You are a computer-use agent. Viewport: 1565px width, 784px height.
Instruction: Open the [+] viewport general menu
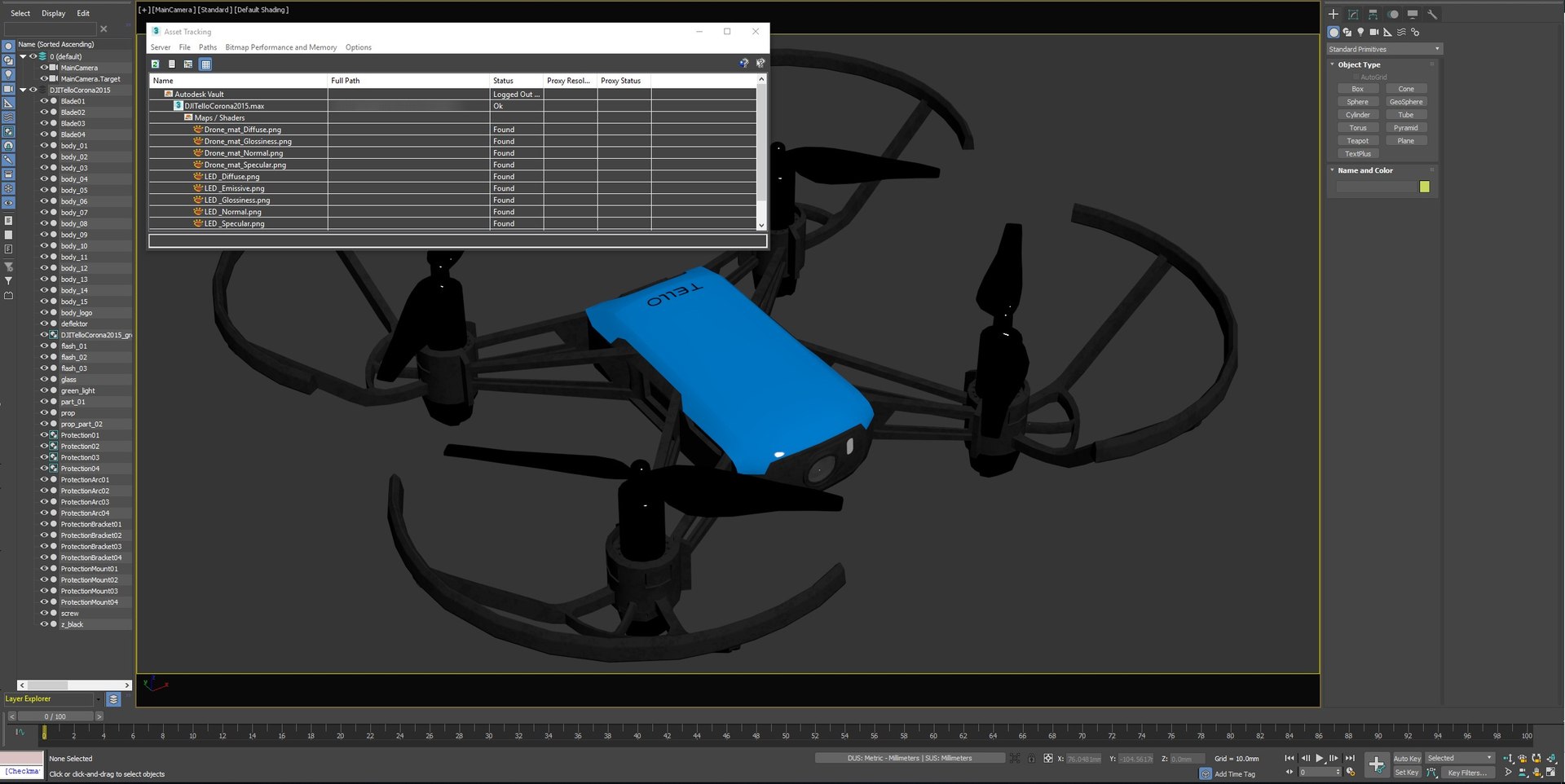pos(143,10)
